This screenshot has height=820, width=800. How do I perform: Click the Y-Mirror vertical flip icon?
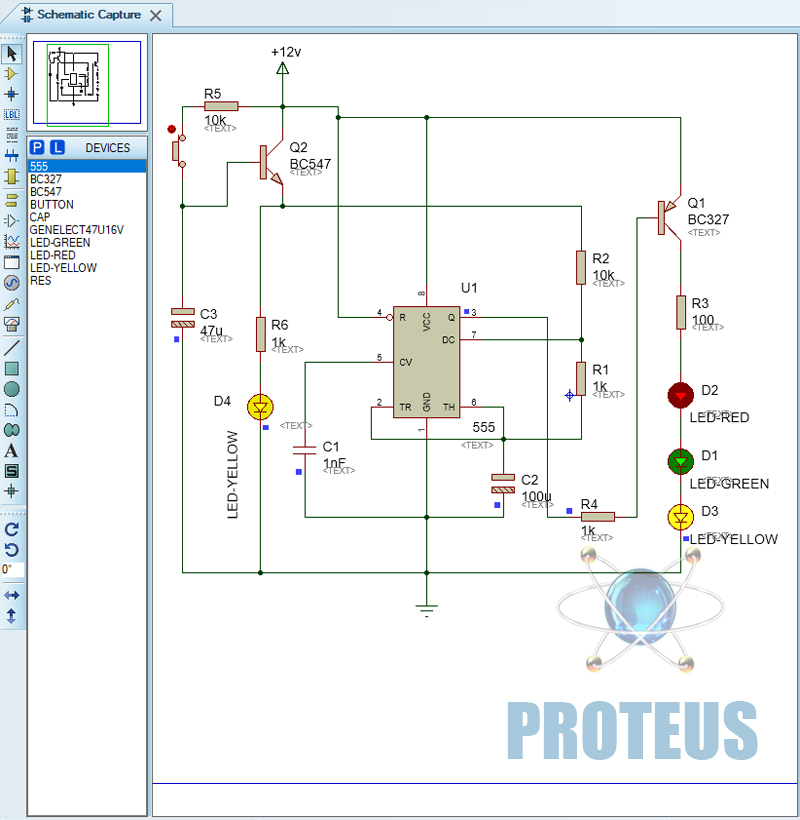(x=12, y=615)
